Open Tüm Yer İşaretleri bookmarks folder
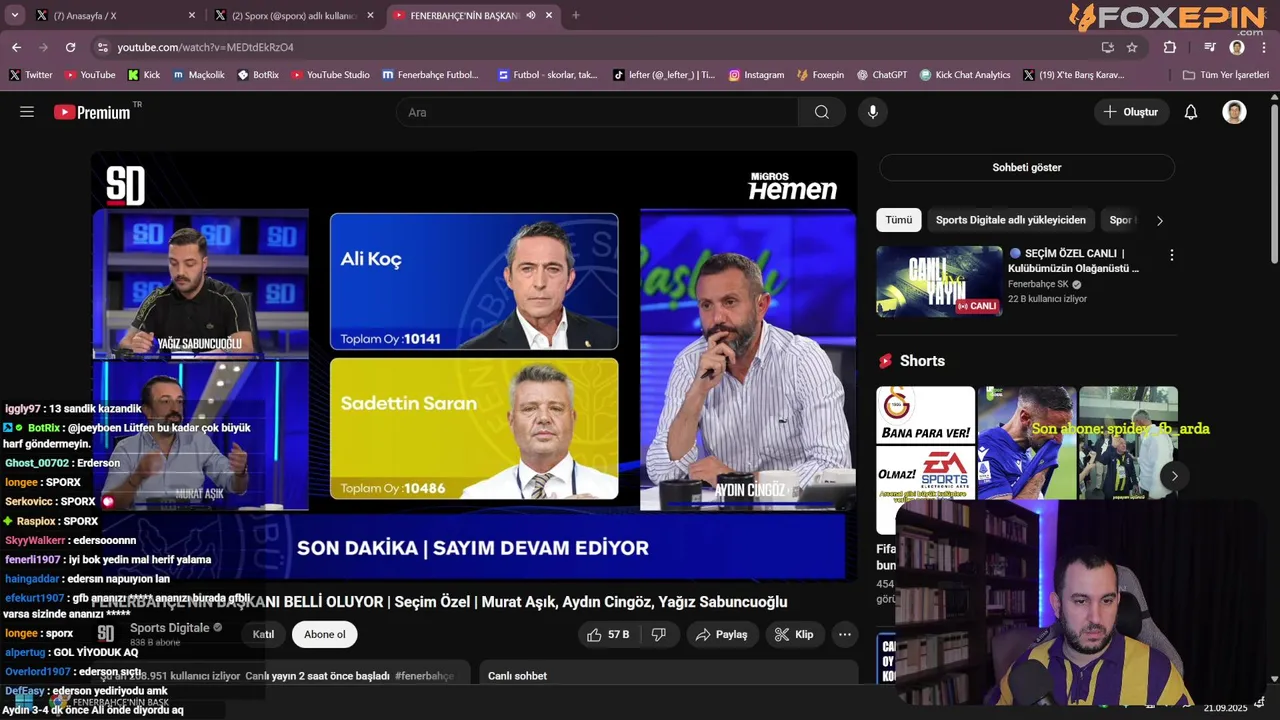The width and height of the screenshot is (1280, 720). [x=1225, y=75]
